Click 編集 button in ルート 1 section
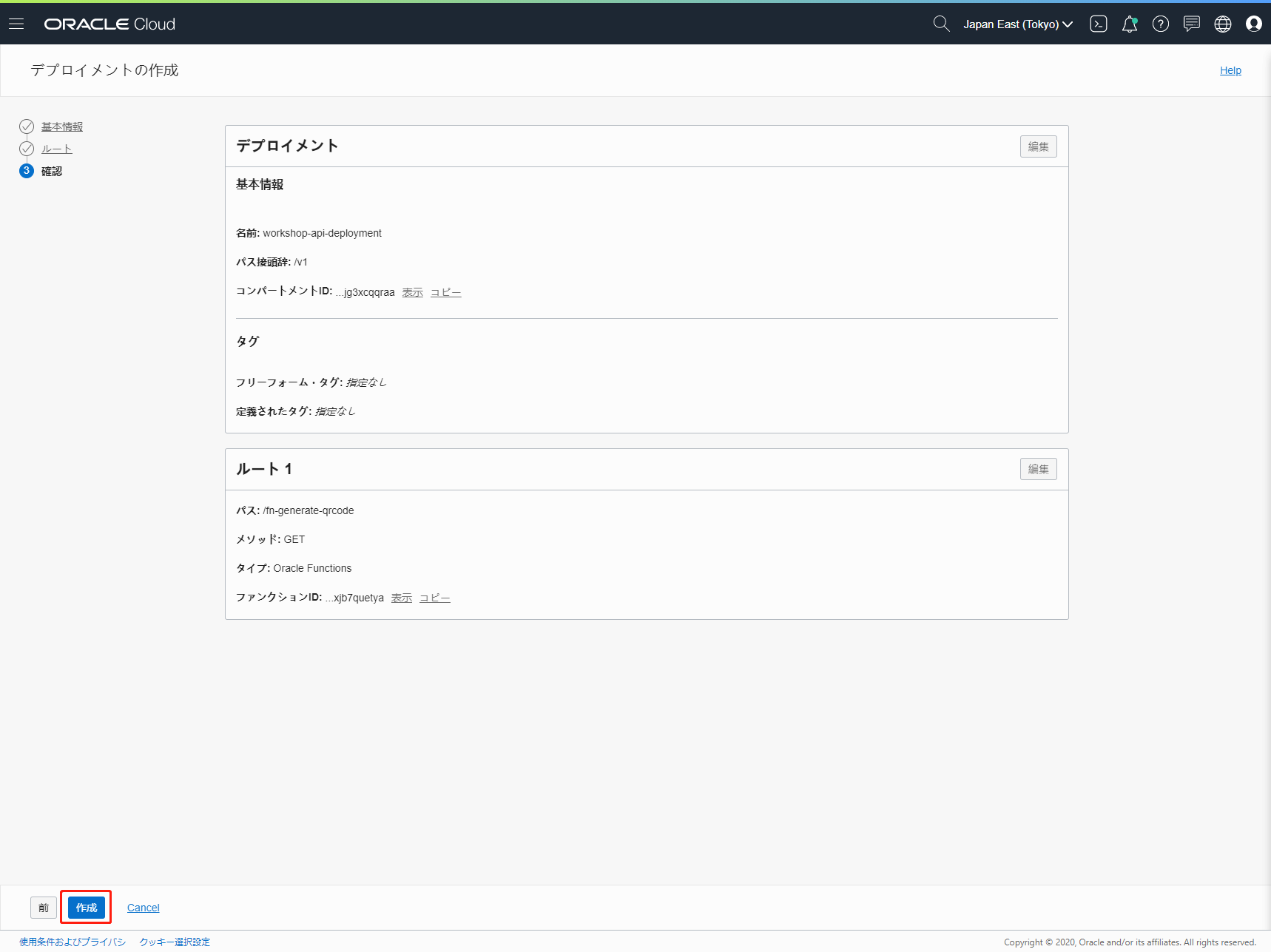The image size is (1271, 952). (1038, 469)
